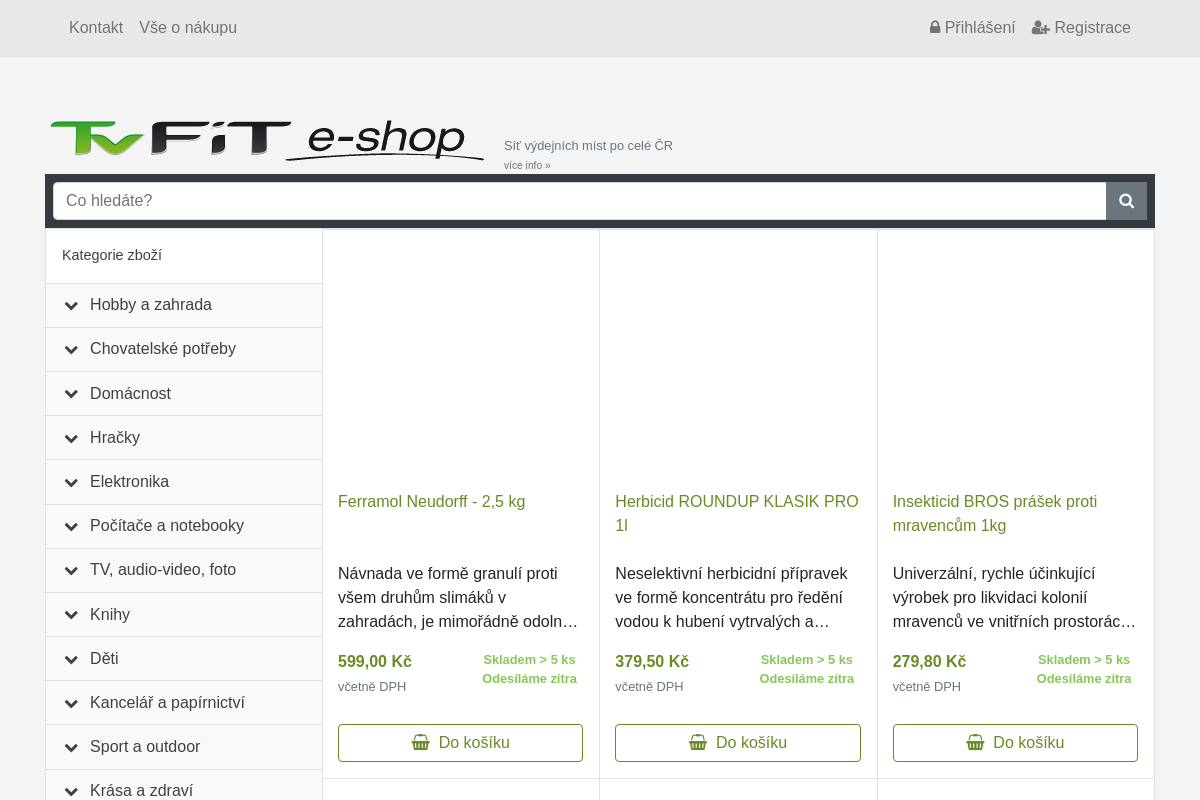Screen dimensions: 1200x800
Task: Follow the 'více info »' link
Action: click(527, 165)
